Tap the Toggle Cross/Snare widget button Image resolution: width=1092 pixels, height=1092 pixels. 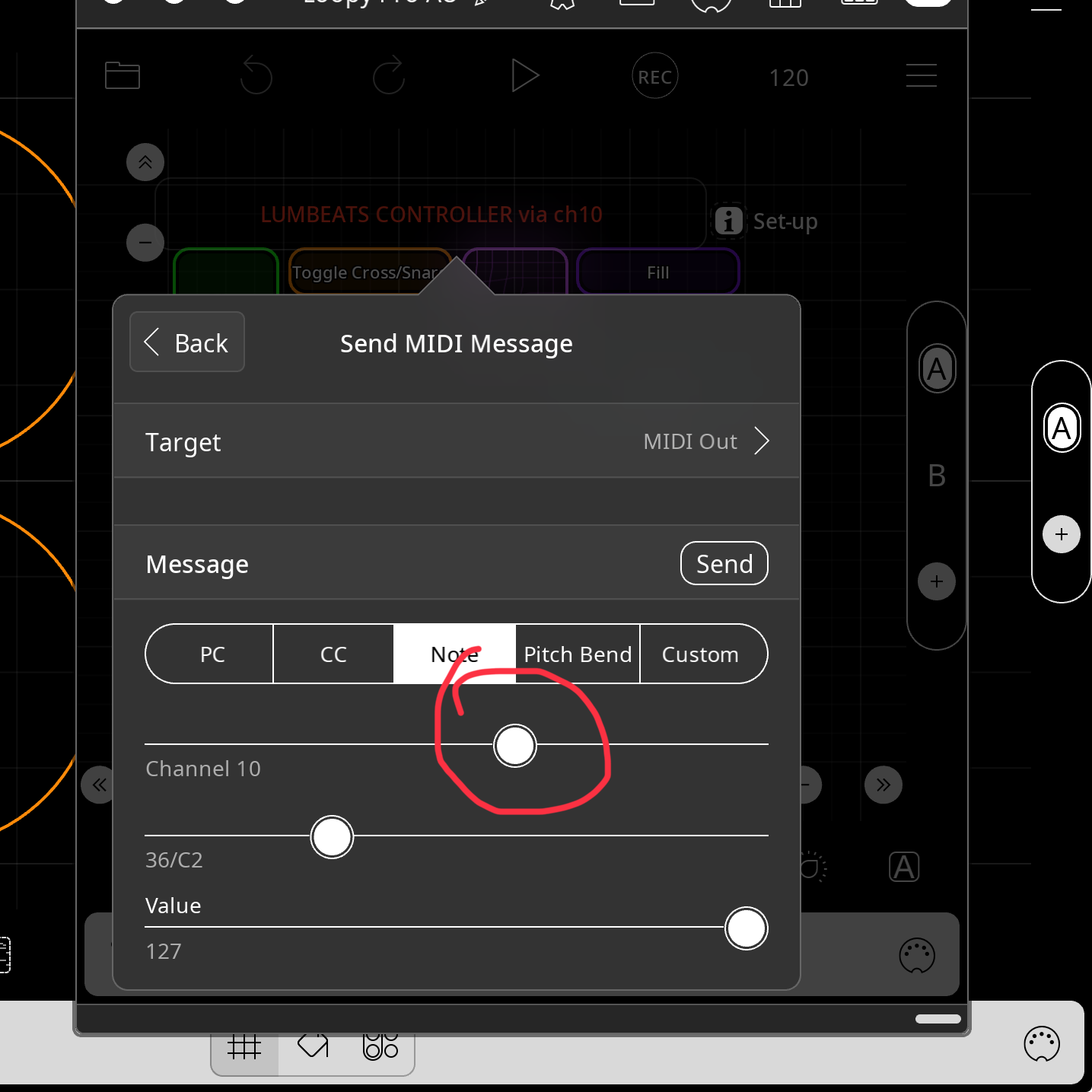(x=370, y=272)
